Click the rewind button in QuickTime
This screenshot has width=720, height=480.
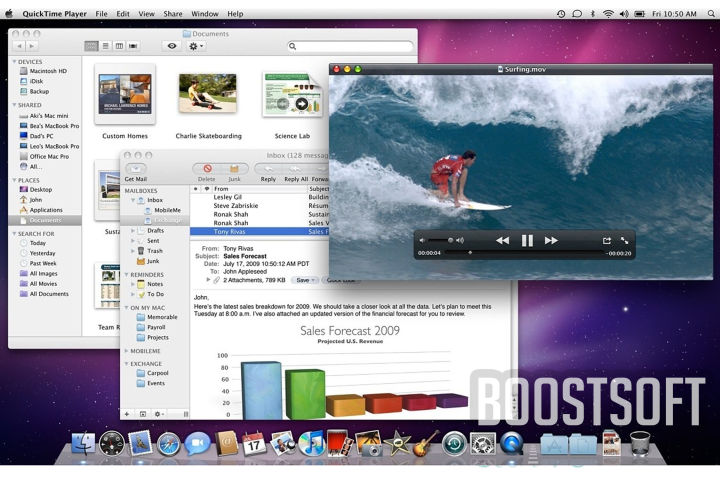pyautogui.click(x=502, y=240)
